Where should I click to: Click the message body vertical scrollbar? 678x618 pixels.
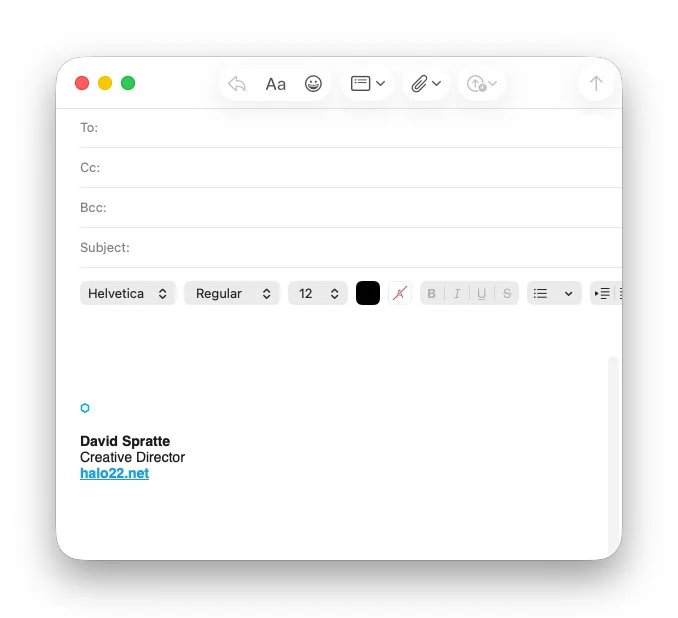(x=613, y=454)
